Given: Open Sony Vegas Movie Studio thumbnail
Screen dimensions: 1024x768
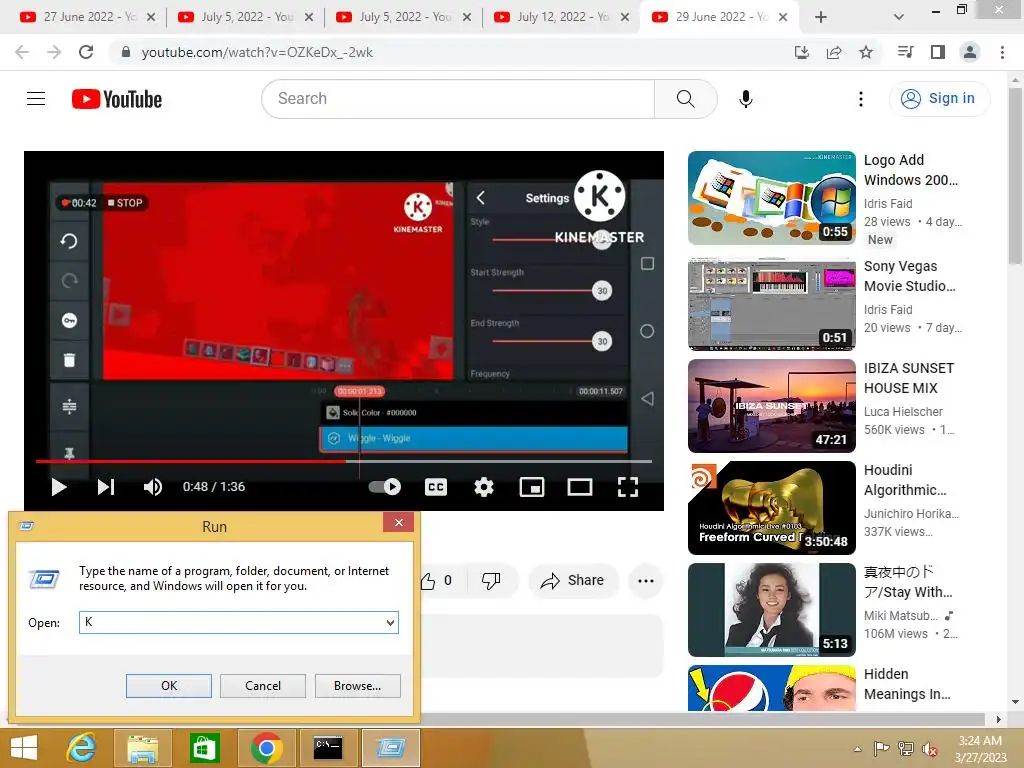Looking at the screenshot, I should 772,304.
